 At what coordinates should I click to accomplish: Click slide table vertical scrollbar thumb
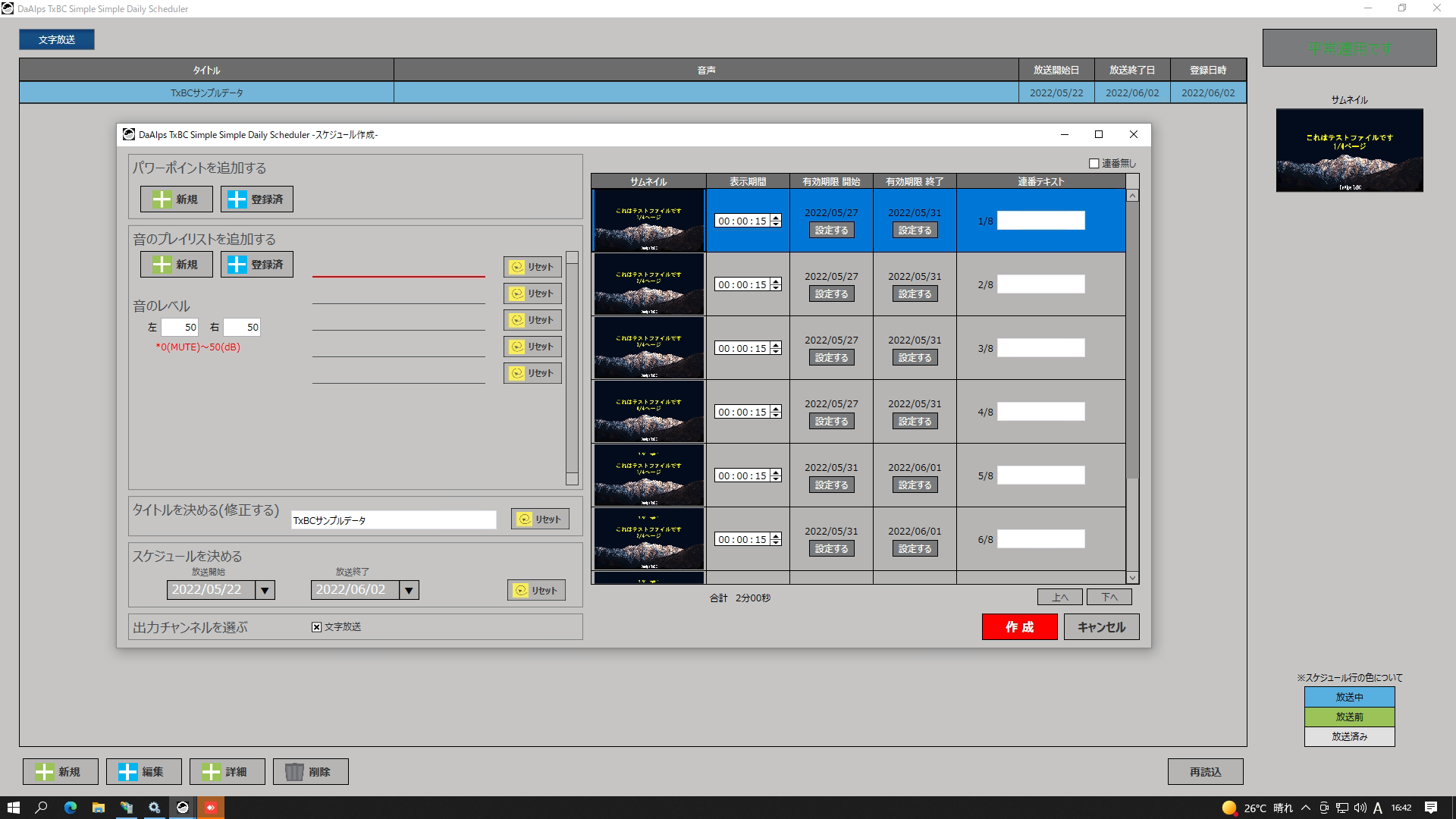point(1132,340)
